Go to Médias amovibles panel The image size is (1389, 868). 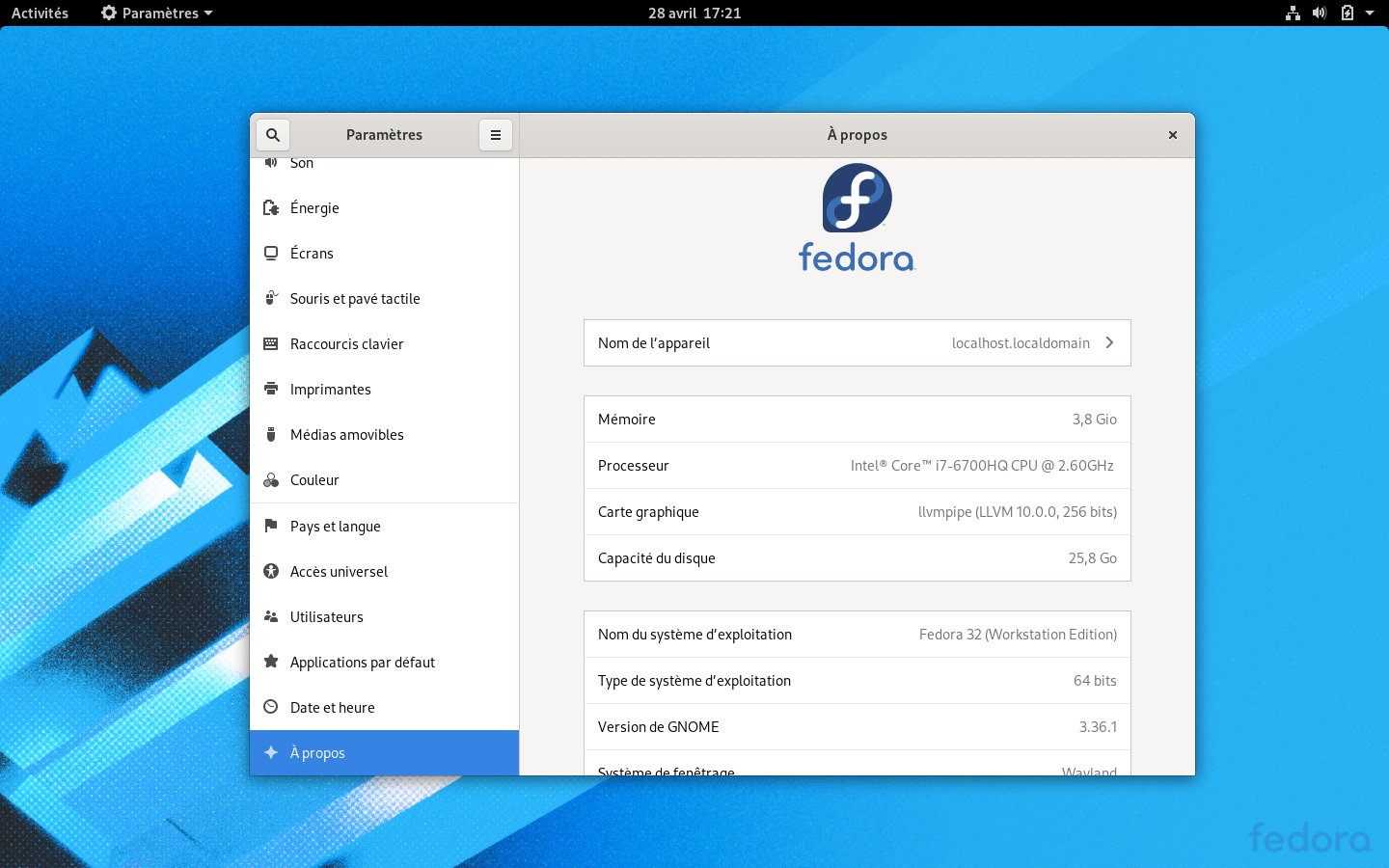[x=384, y=435]
